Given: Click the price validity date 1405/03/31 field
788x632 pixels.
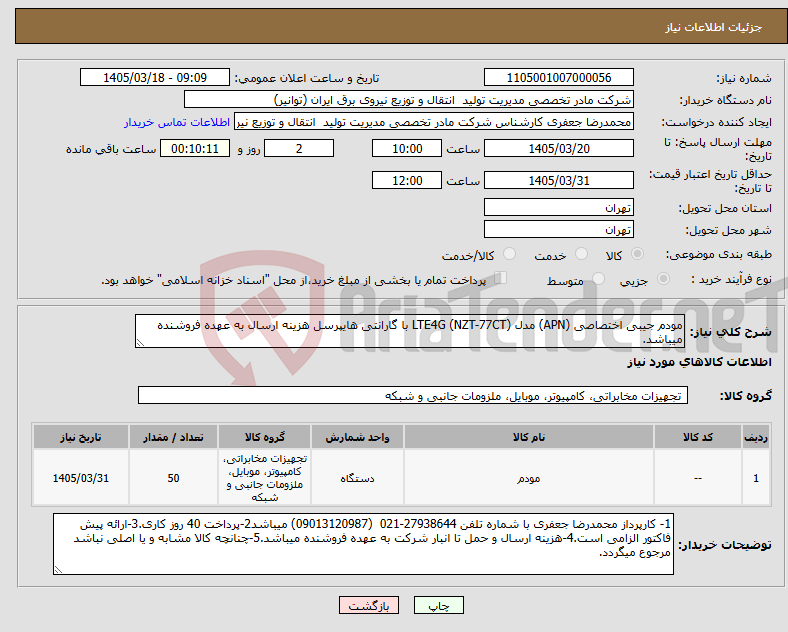Looking at the screenshot, I should click(559, 180).
